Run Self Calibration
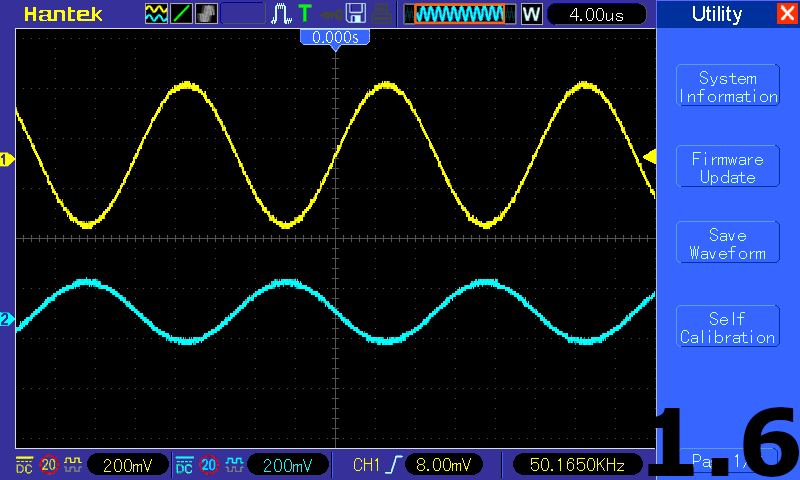This screenshot has height=480, width=800. (x=728, y=326)
